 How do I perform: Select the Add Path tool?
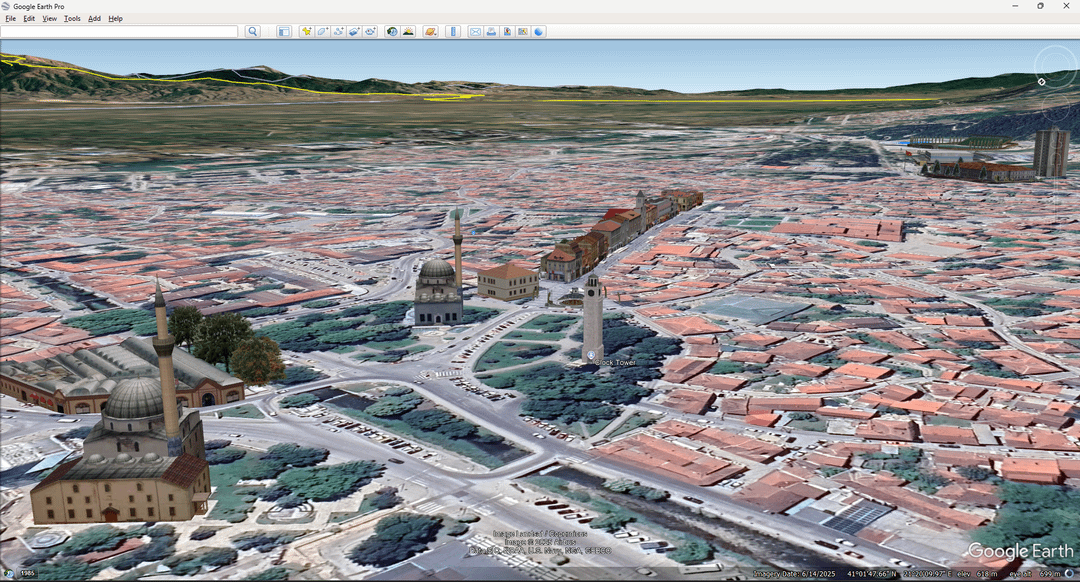339,32
